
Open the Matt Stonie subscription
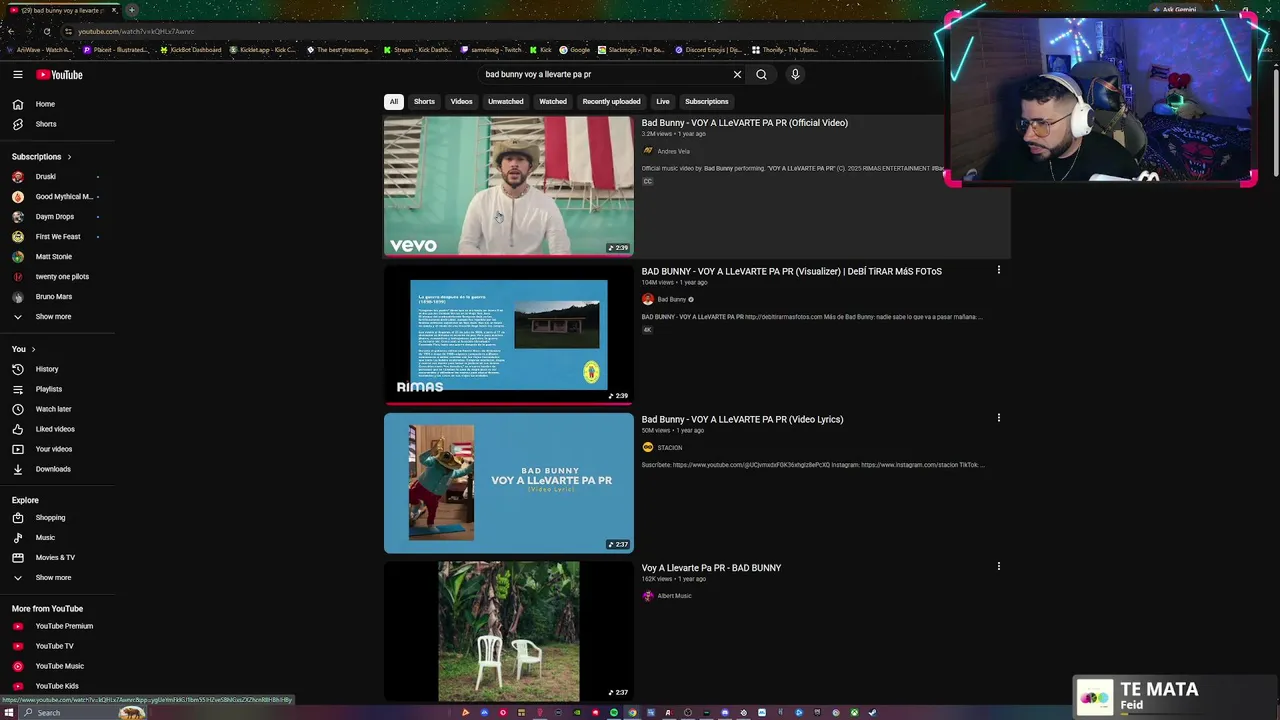[x=56, y=257]
